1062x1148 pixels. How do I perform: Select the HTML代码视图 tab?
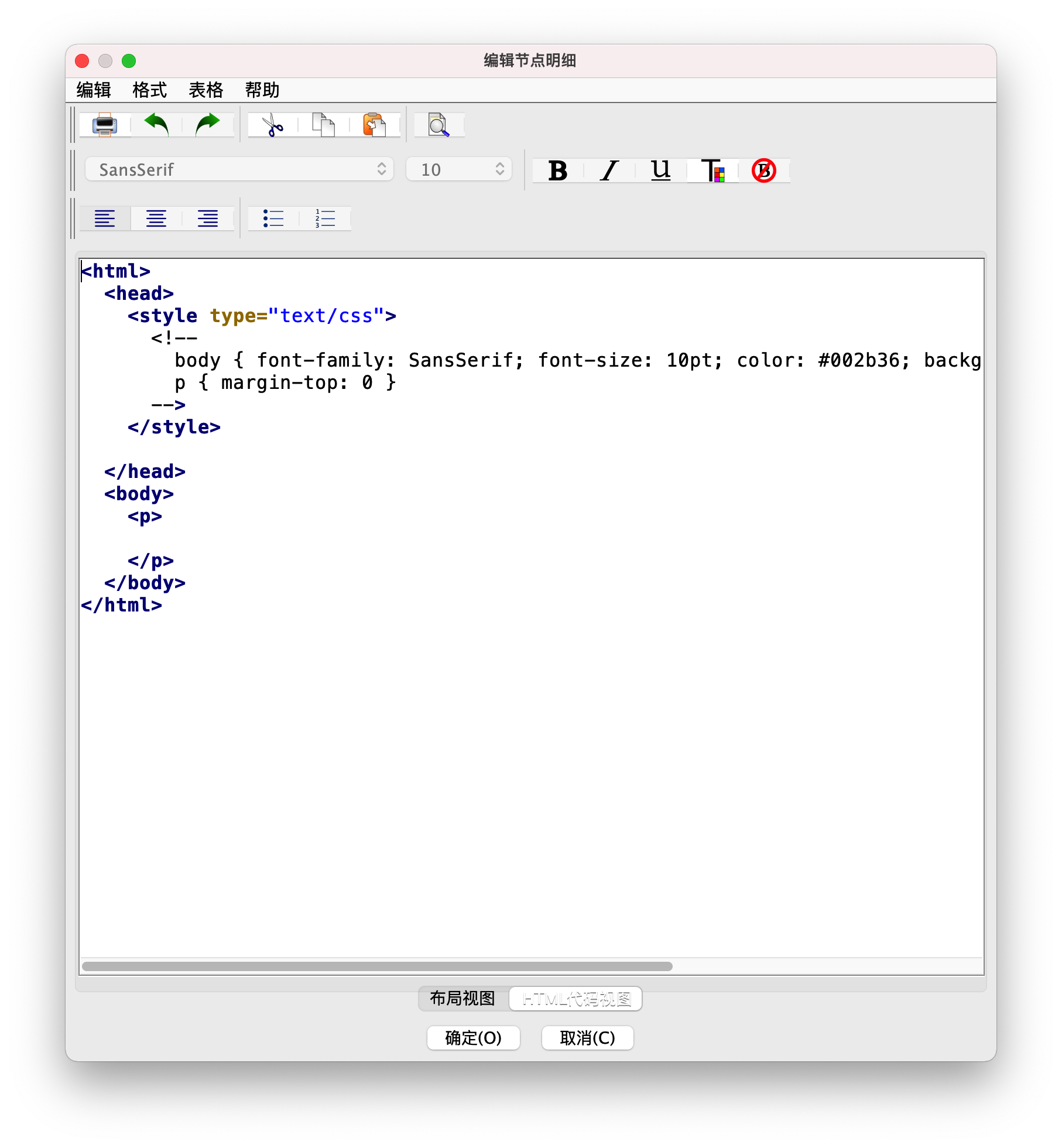coord(576,999)
